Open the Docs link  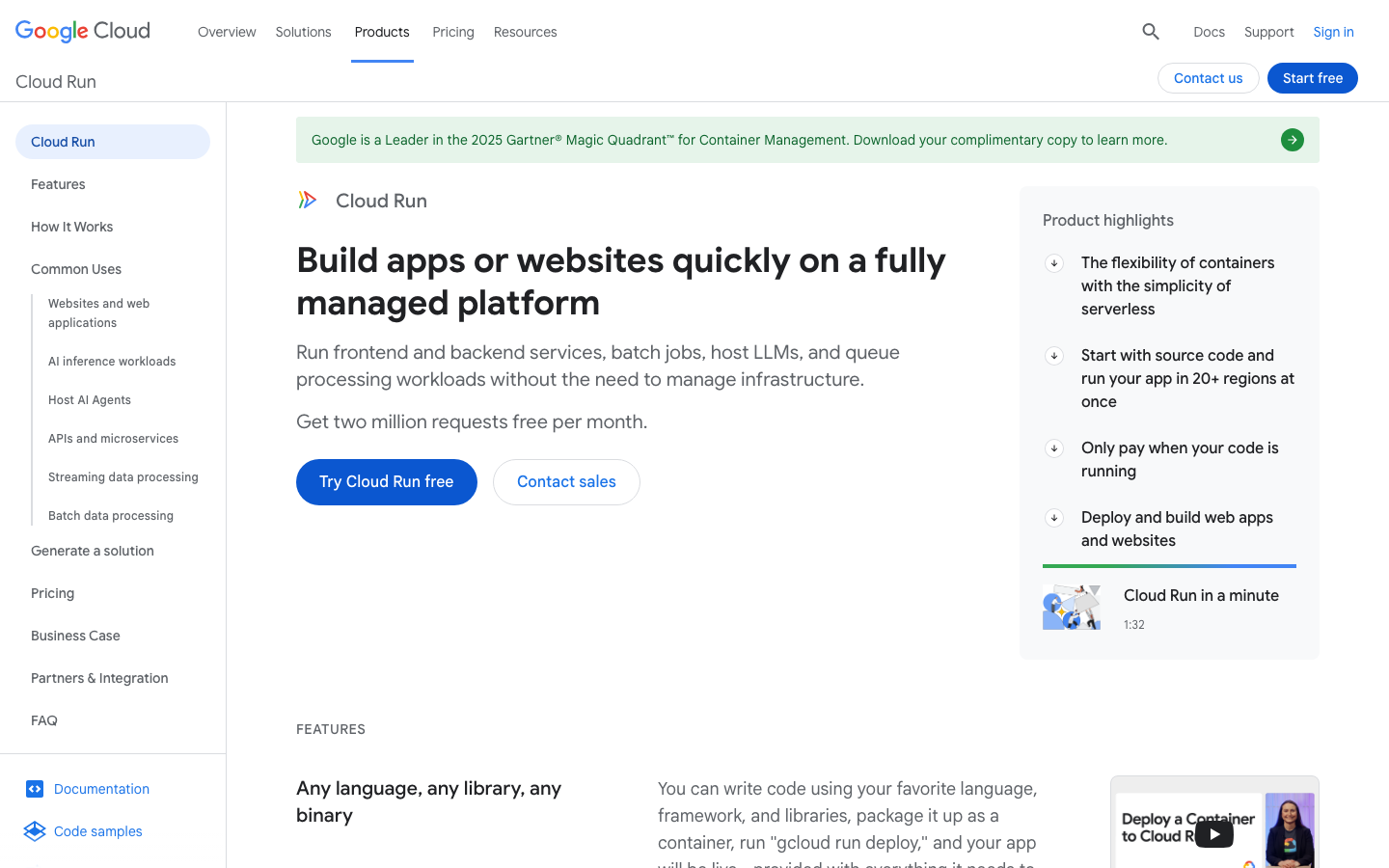coord(1209,32)
